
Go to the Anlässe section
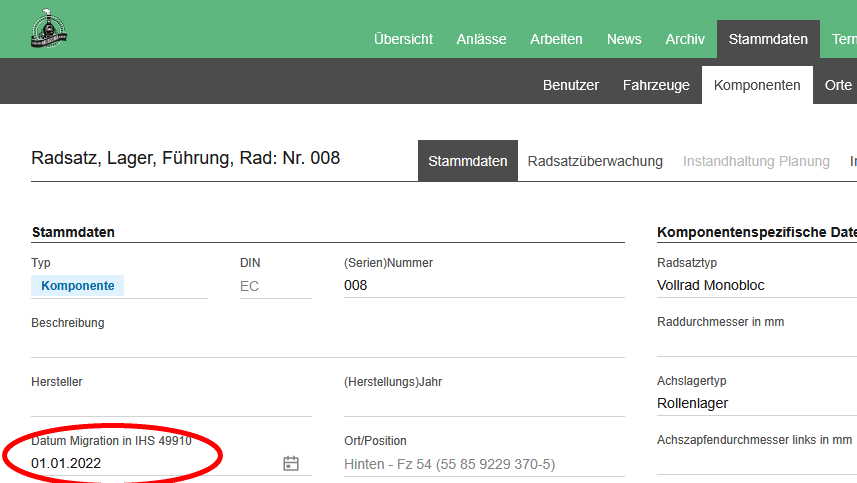tap(481, 39)
